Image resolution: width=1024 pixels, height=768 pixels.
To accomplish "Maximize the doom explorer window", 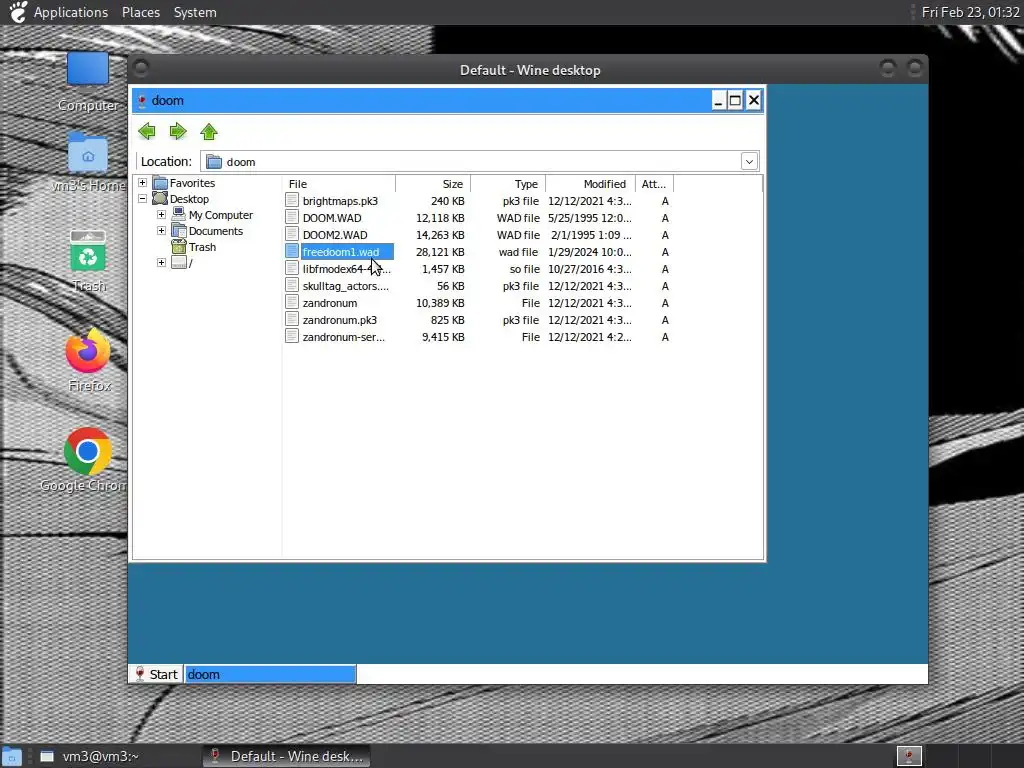I will 735,101.
